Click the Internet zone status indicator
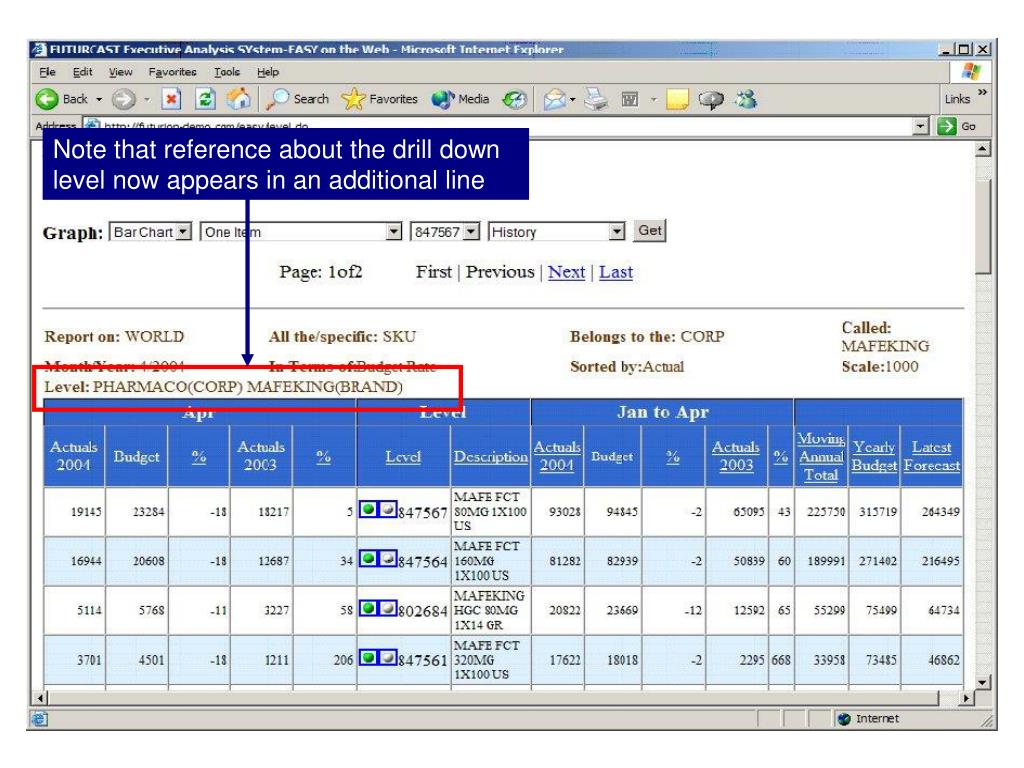Image resolution: width=1024 pixels, height=768 pixels. point(869,718)
